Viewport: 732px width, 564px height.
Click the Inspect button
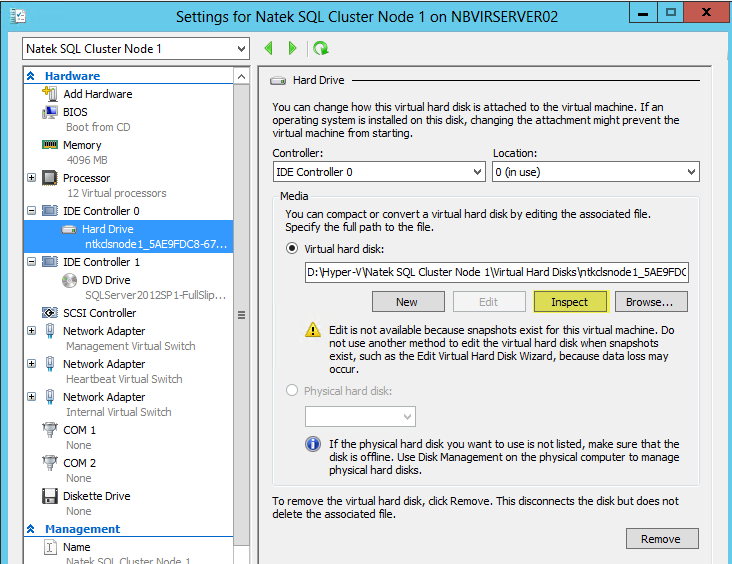[570, 302]
